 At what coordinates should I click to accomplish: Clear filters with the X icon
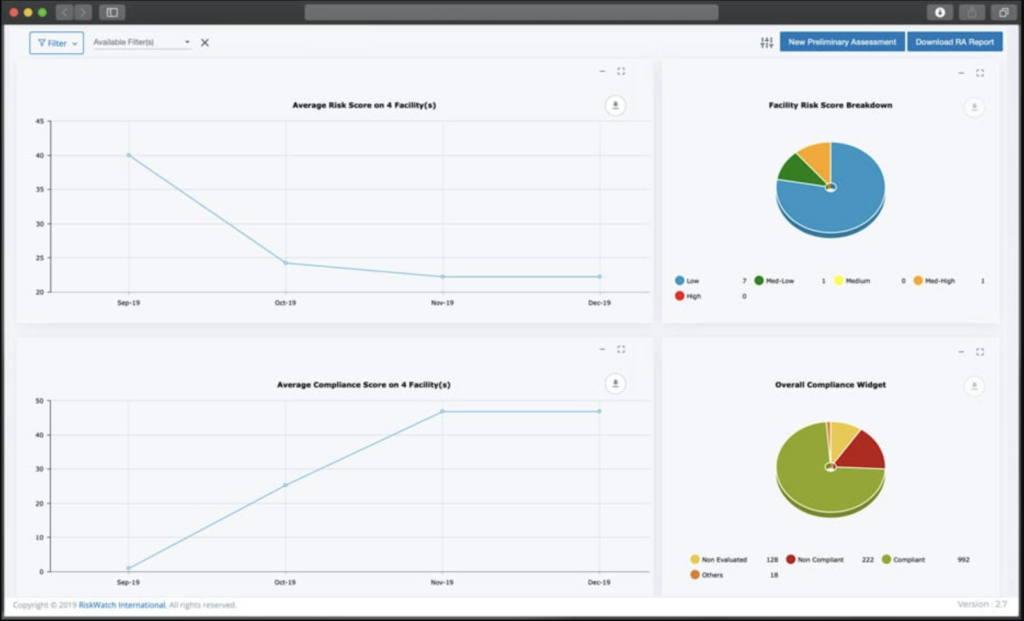click(205, 43)
